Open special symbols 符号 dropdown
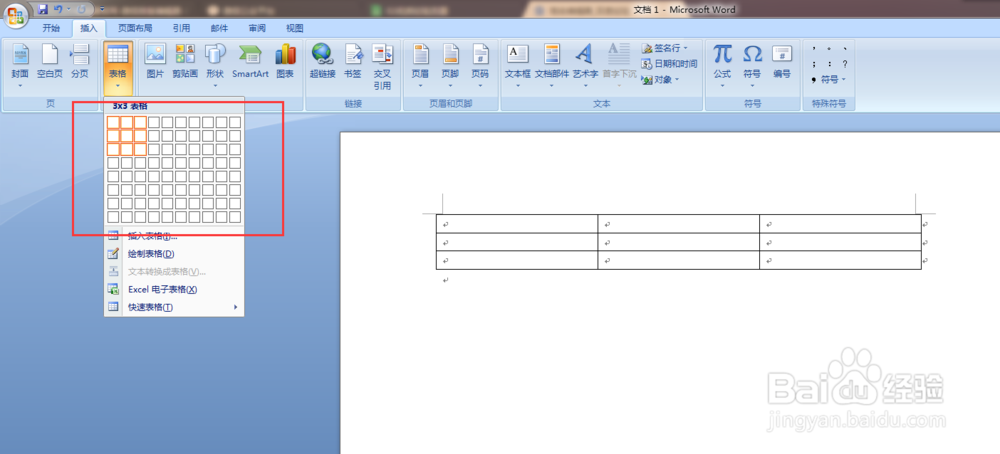Image resolution: width=1000 pixels, height=454 pixels. pos(829,80)
